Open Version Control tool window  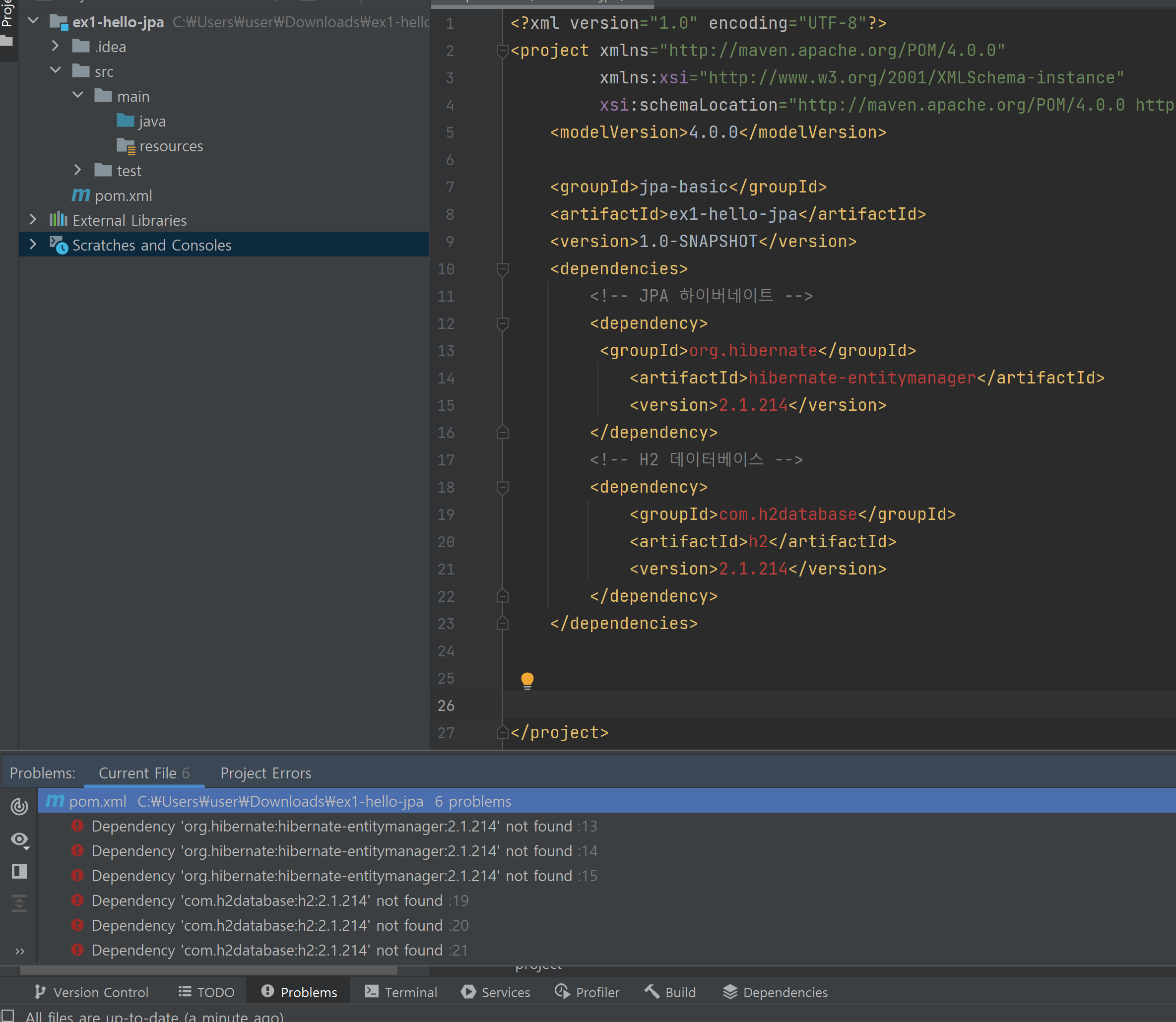point(91,992)
